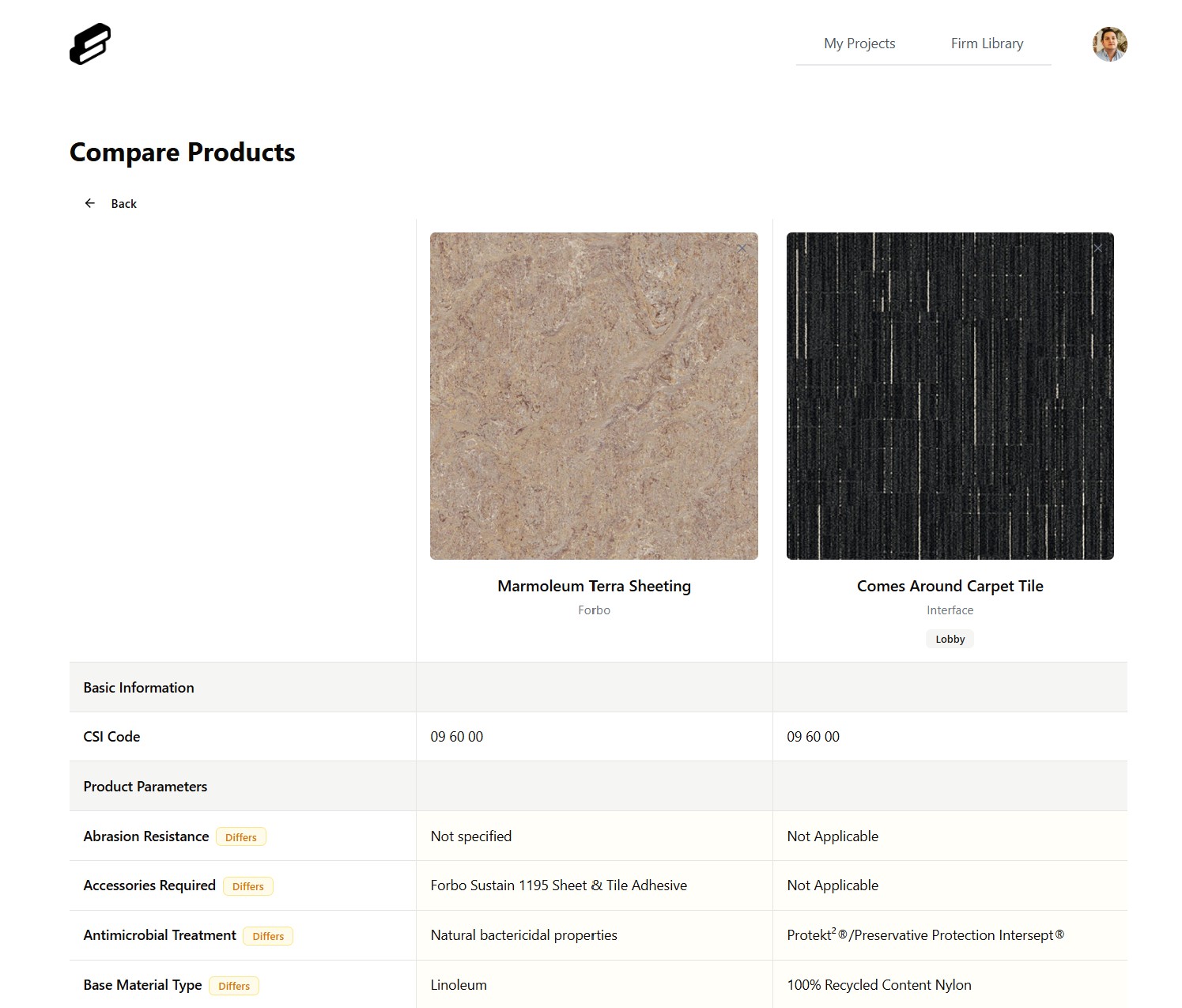
Task: Click the Interface manufacturer name
Action: click(x=950, y=610)
